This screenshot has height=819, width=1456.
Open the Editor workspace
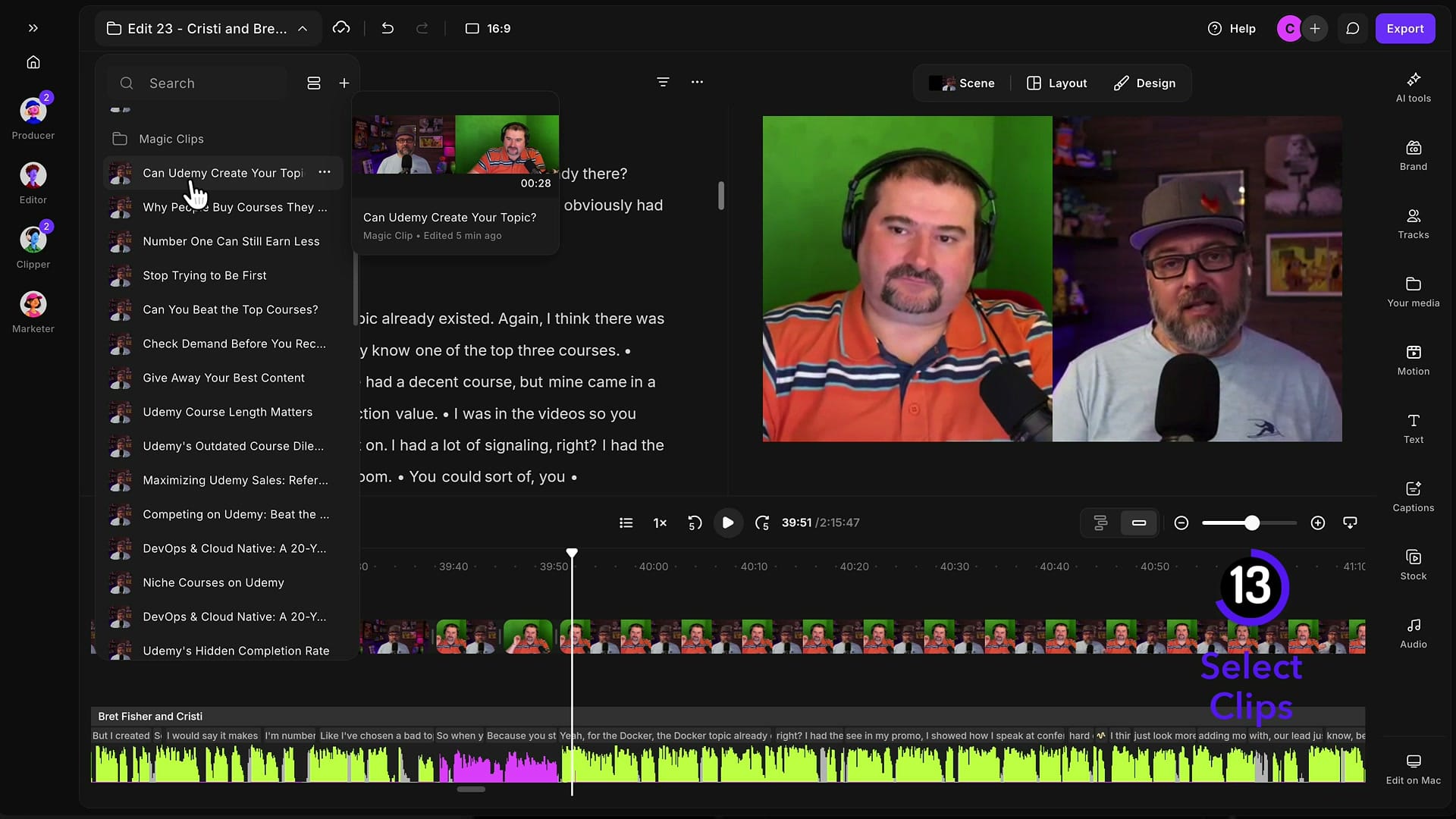[x=33, y=184]
